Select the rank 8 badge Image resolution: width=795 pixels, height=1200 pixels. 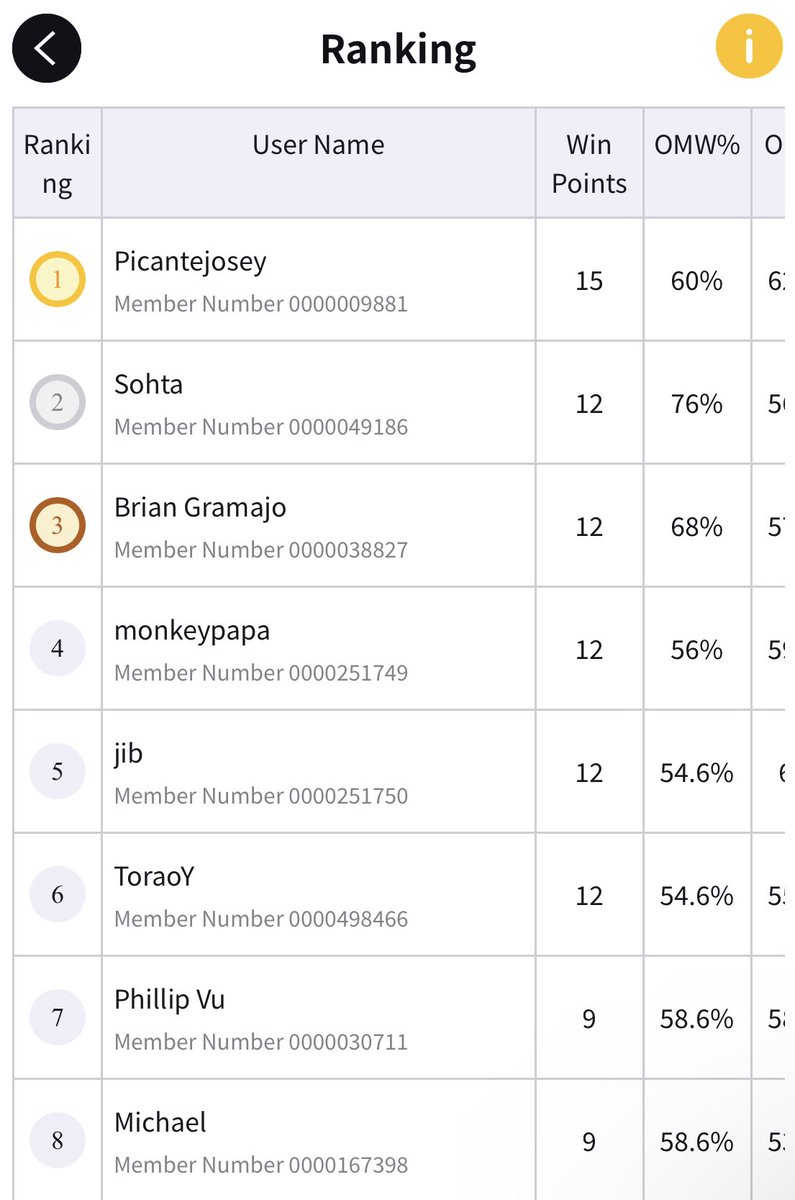(x=57, y=1141)
